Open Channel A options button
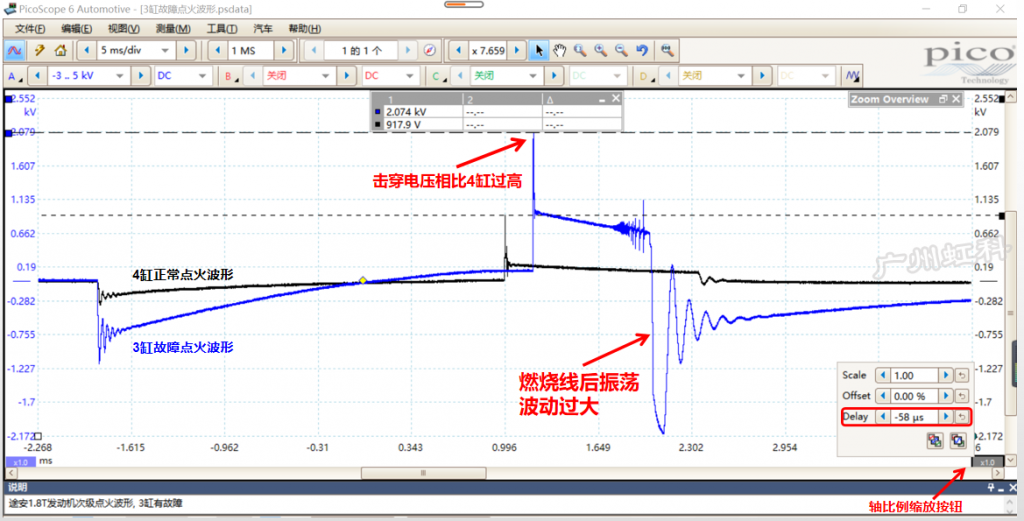 click(x=14, y=76)
